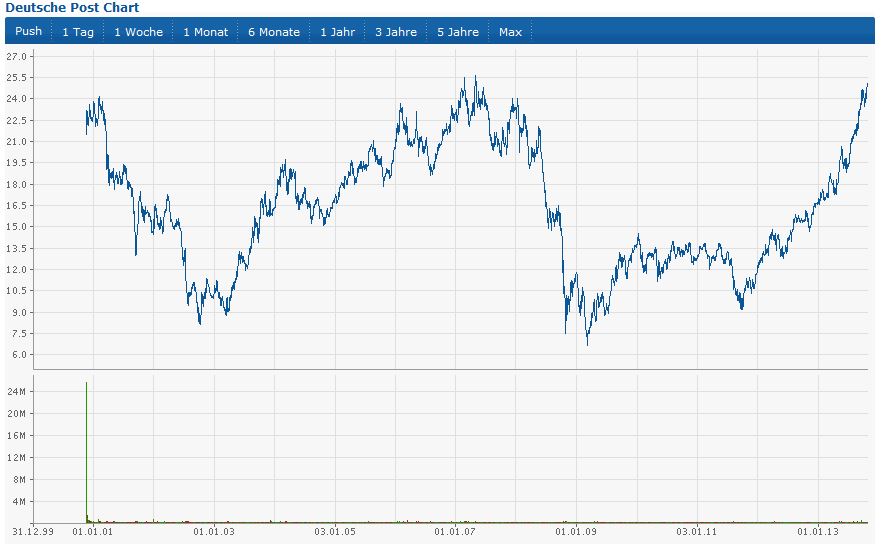Click the tall green volume spike bar
Screen dimensions: 883x551
[x=86, y=452]
